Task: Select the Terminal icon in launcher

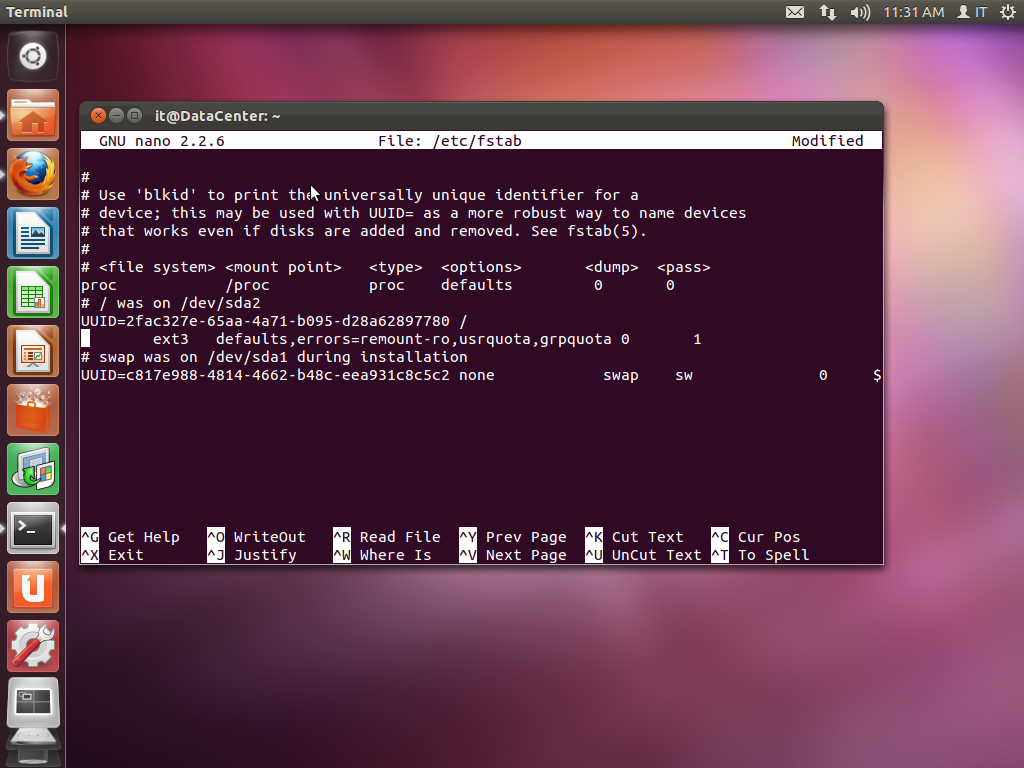Action: tap(33, 528)
